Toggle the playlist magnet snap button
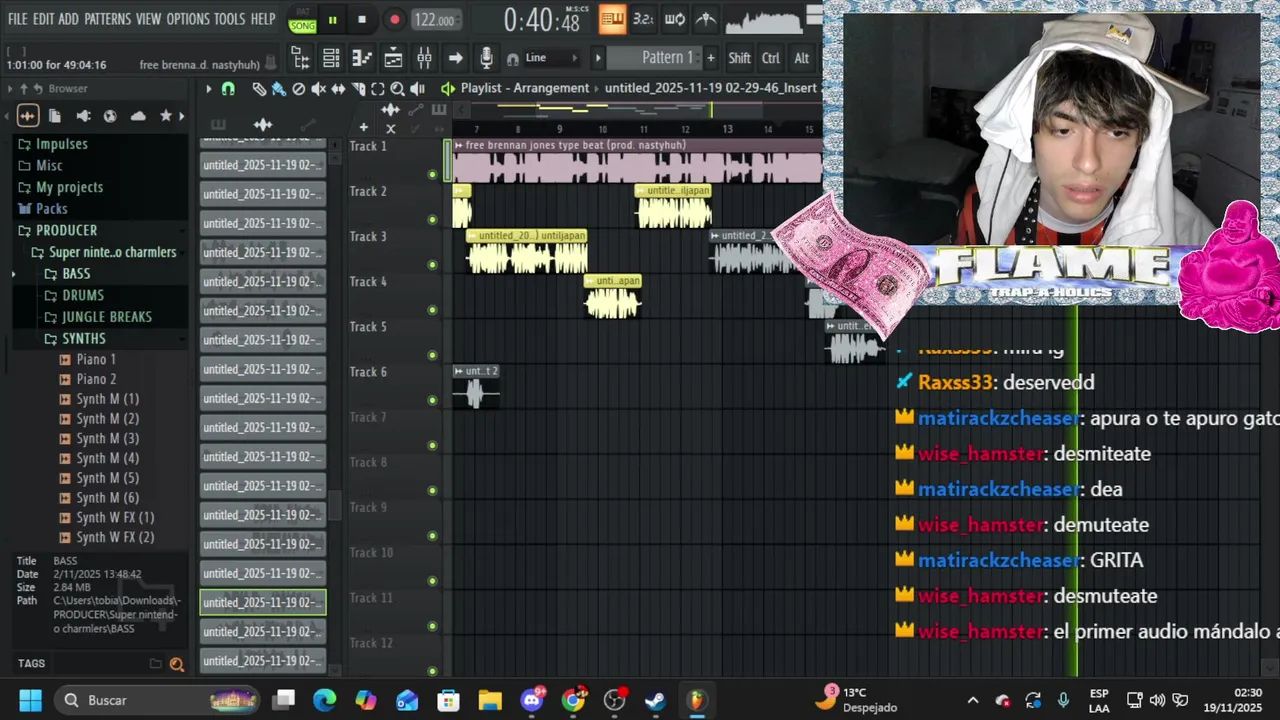This screenshot has width=1280, height=720. click(228, 89)
